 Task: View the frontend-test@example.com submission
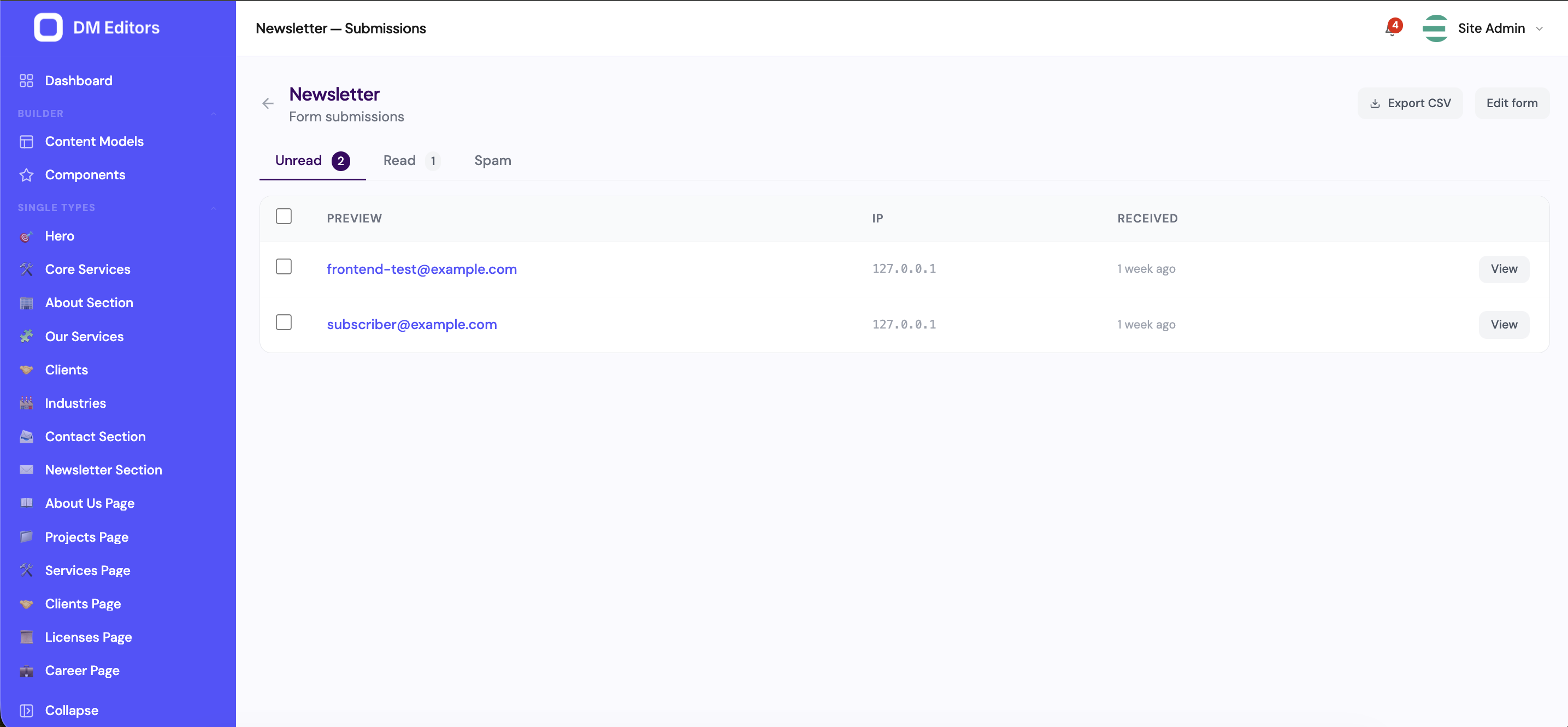[x=1504, y=269]
